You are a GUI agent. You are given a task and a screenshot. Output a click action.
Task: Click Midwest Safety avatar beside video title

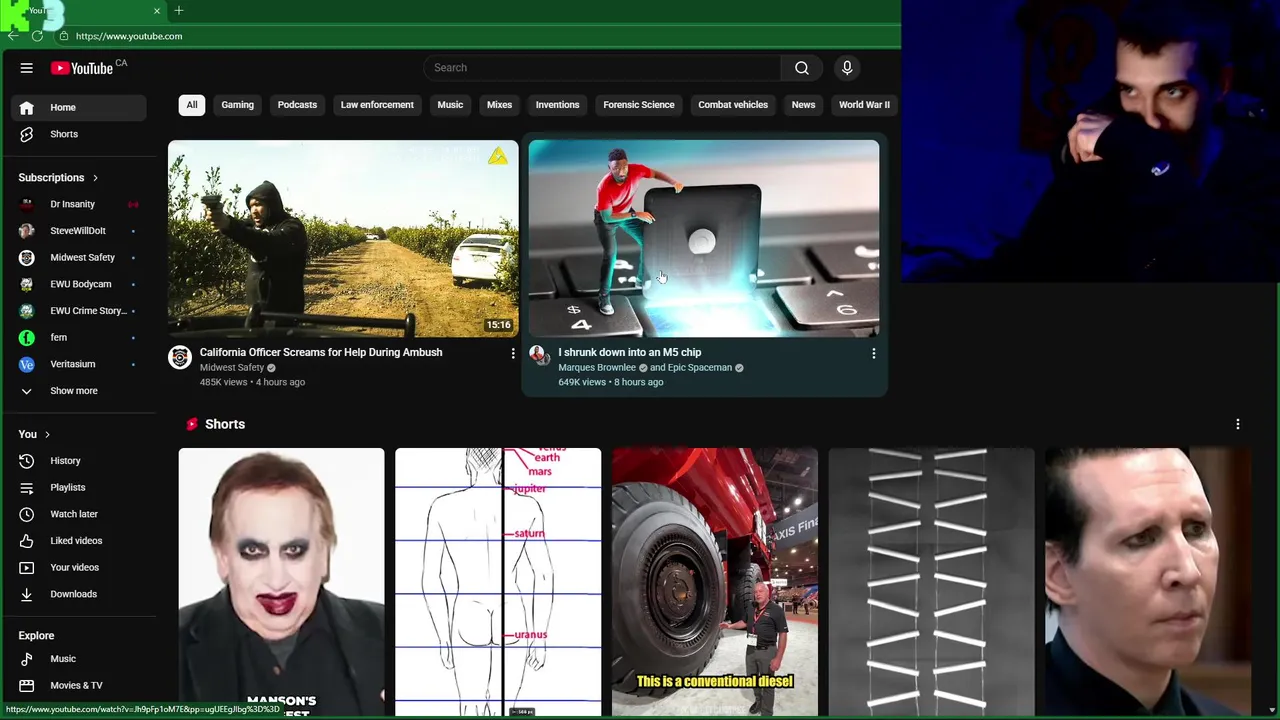point(180,357)
